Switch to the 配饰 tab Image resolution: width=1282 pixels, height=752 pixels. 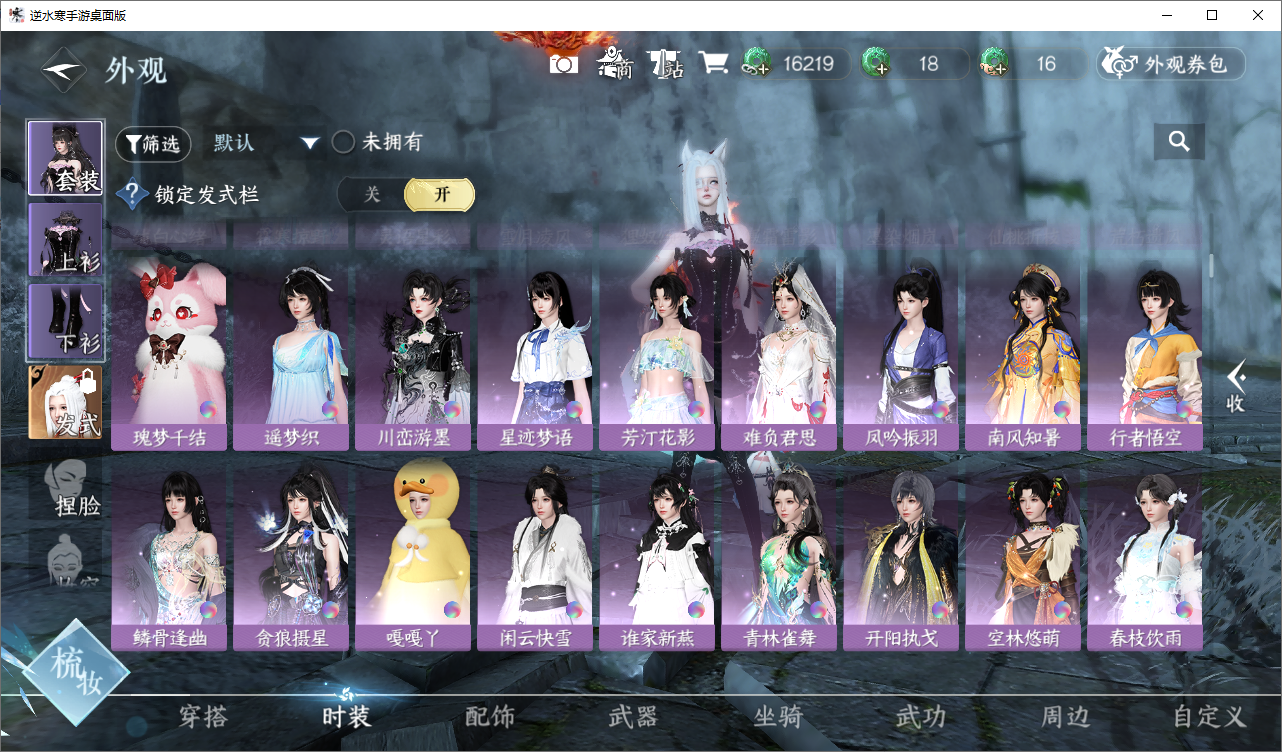tap(490, 717)
